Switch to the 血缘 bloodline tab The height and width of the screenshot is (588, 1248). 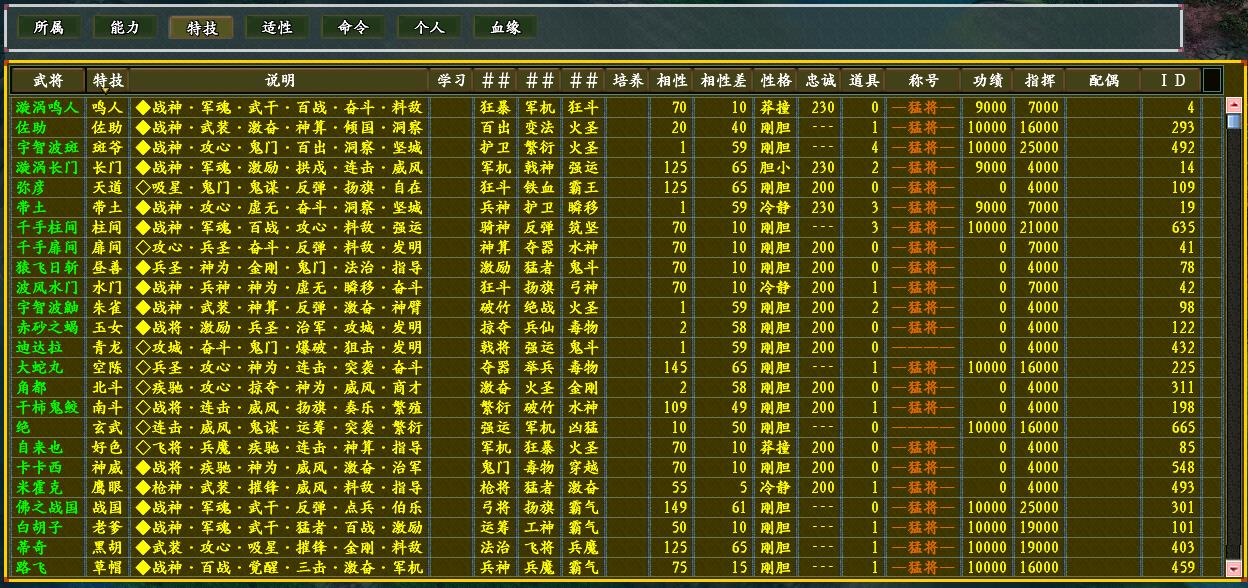504,27
